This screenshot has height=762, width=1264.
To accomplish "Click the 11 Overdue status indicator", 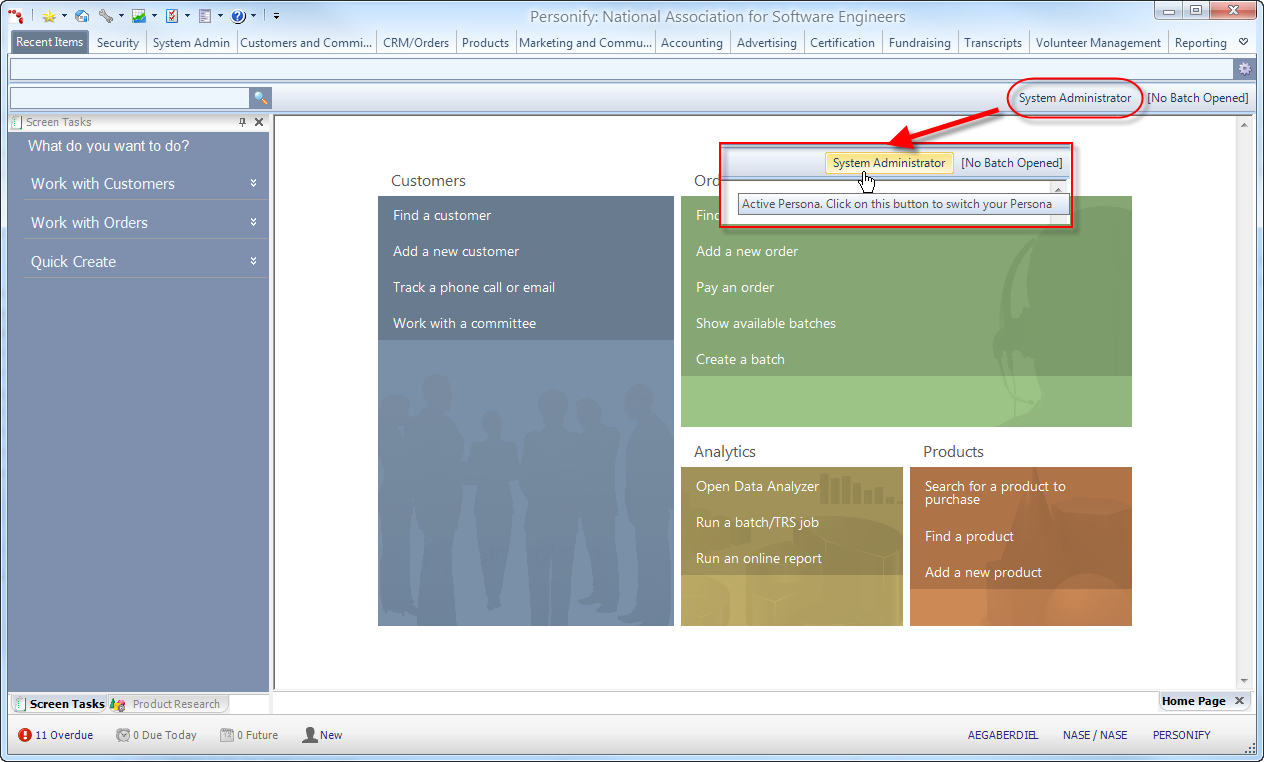I will [x=56, y=735].
